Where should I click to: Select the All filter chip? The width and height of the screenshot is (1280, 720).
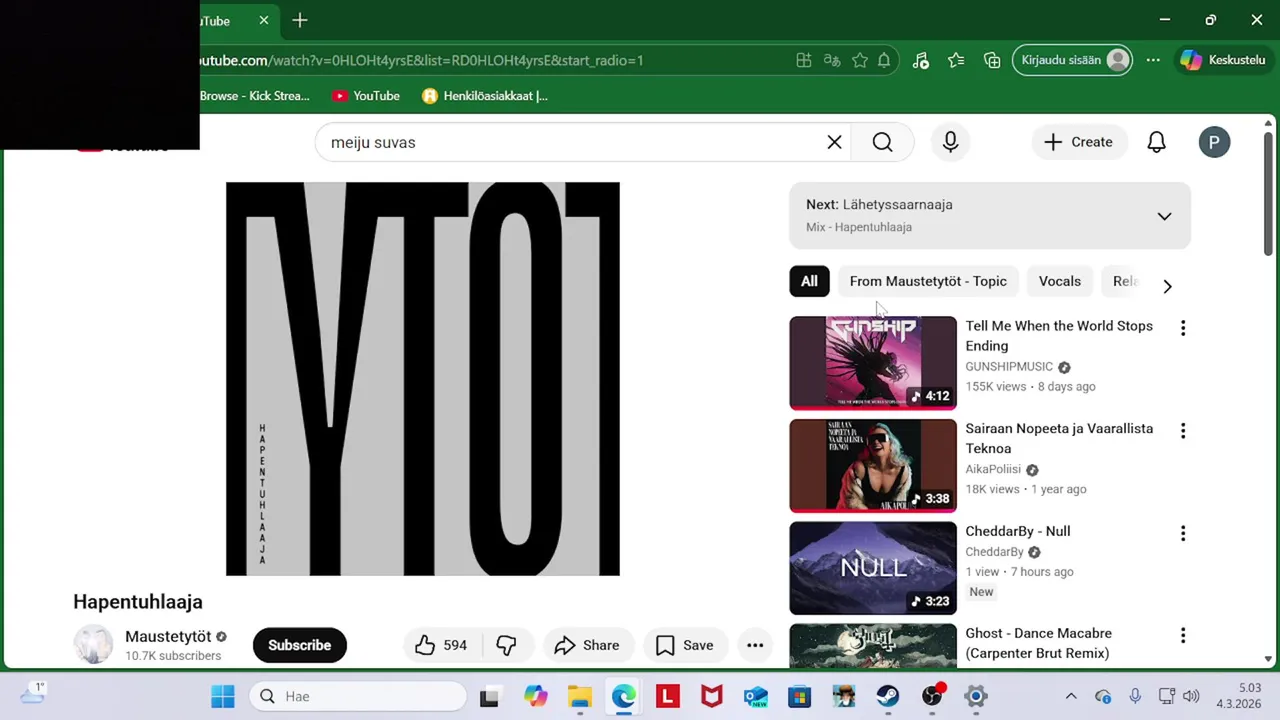click(809, 281)
